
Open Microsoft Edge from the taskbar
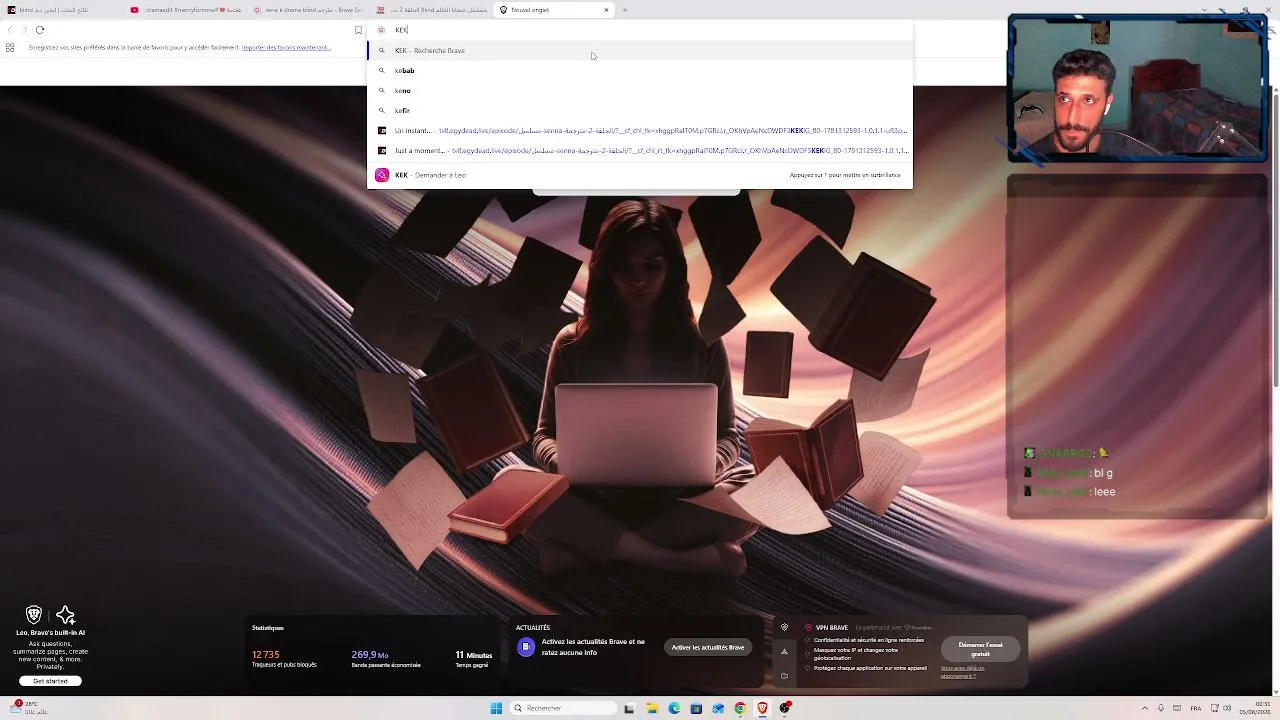click(x=674, y=708)
